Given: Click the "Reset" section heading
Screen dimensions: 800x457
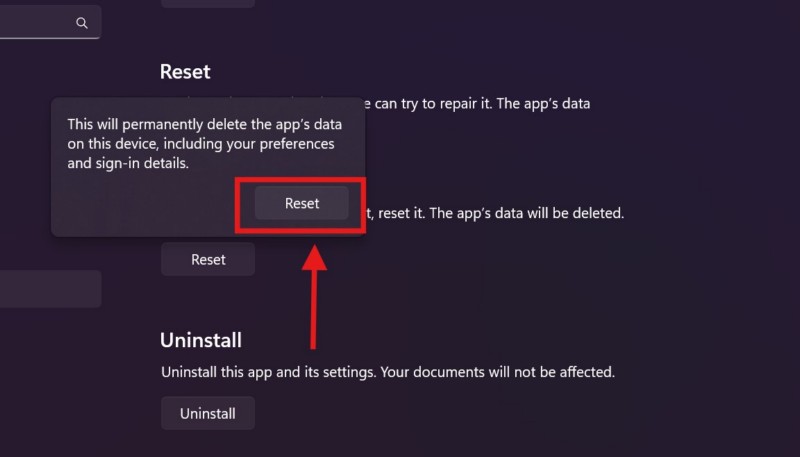Looking at the screenshot, I should click(x=185, y=72).
